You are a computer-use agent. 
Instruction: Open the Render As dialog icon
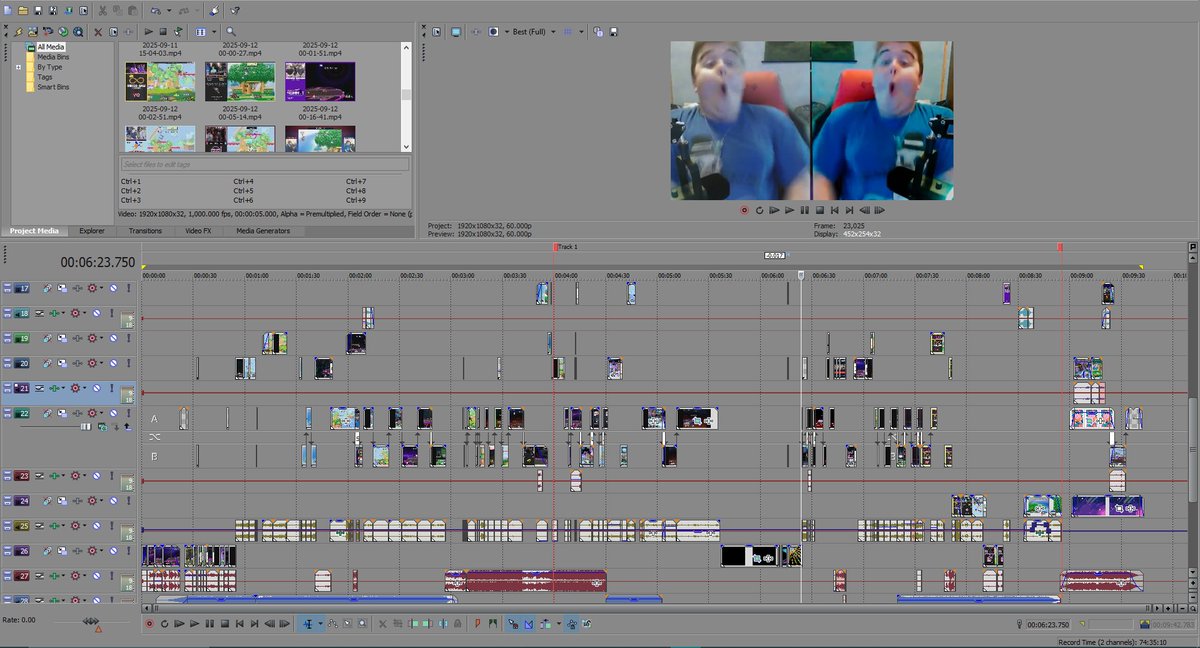[68, 10]
